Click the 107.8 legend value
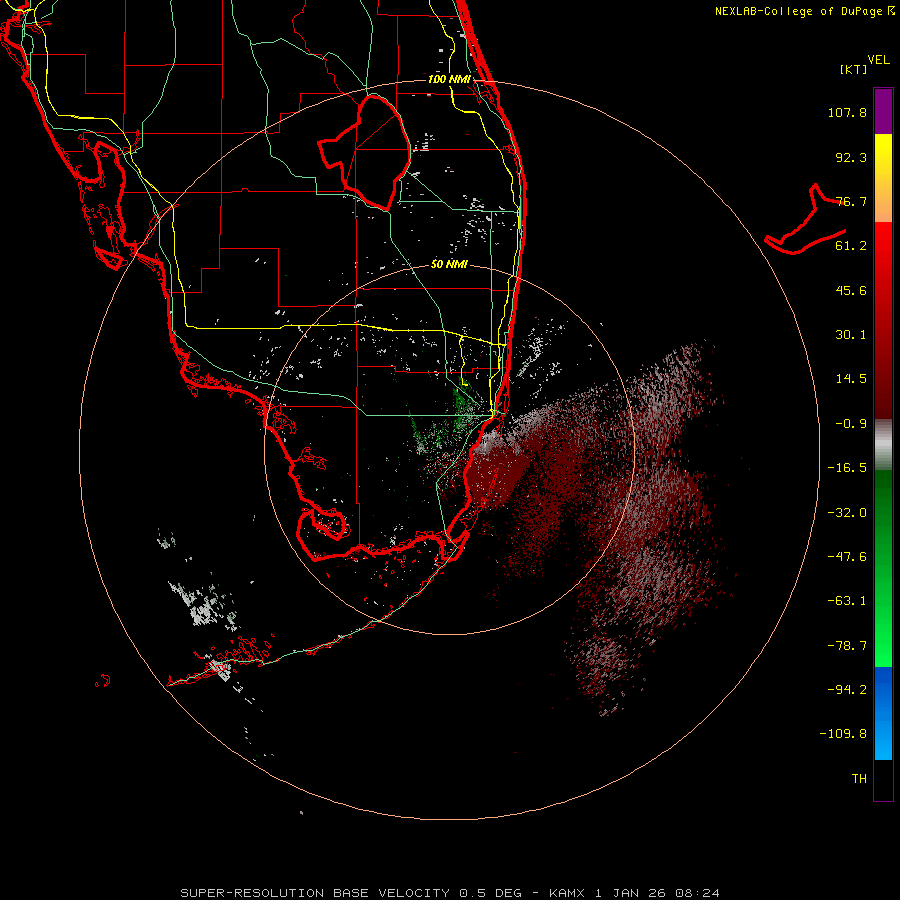 (847, 112)
